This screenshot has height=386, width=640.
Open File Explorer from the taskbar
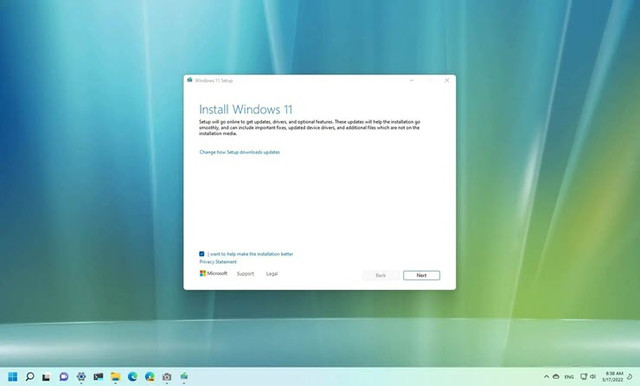click(x=116, y=377)
